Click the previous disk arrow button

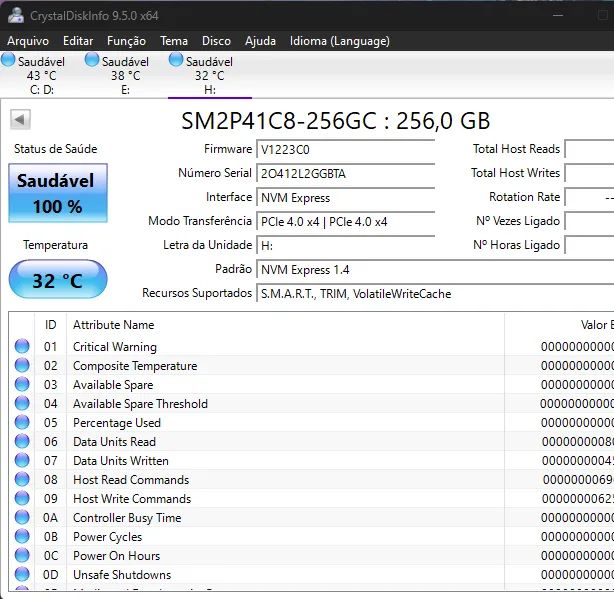pyautogui.click(x=20, y=119)
